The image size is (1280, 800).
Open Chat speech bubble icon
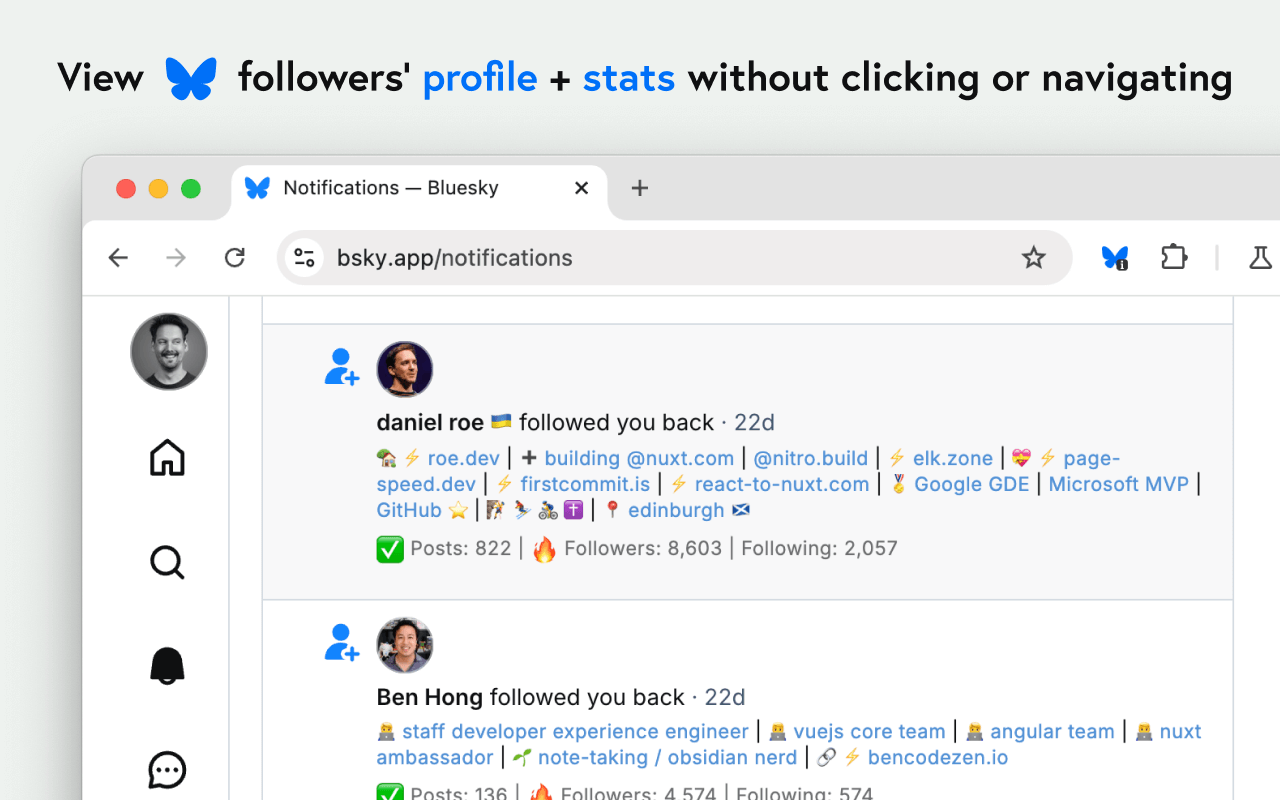167,770
